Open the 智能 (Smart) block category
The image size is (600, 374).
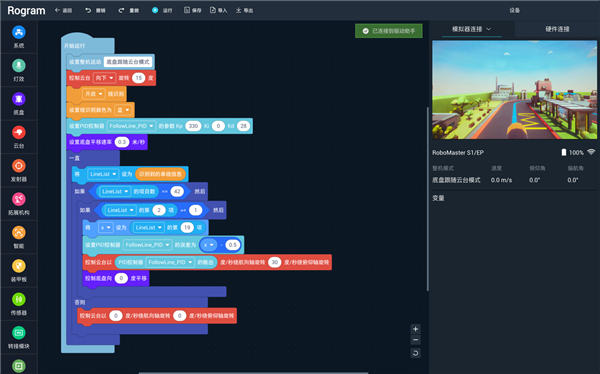tap(19, 237)
